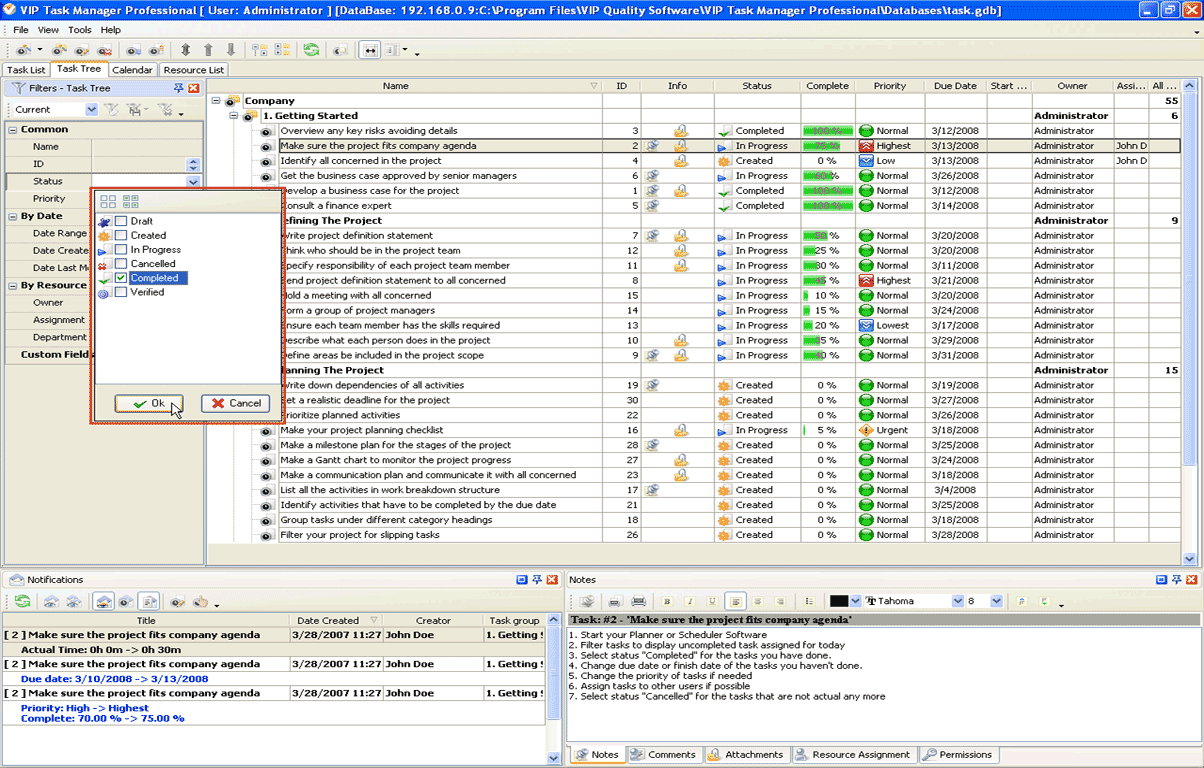Click the priority icon in the 'Make your project planning checklist' row
Viewport: 1204px width, 768px height.
[x=866, y=430]
